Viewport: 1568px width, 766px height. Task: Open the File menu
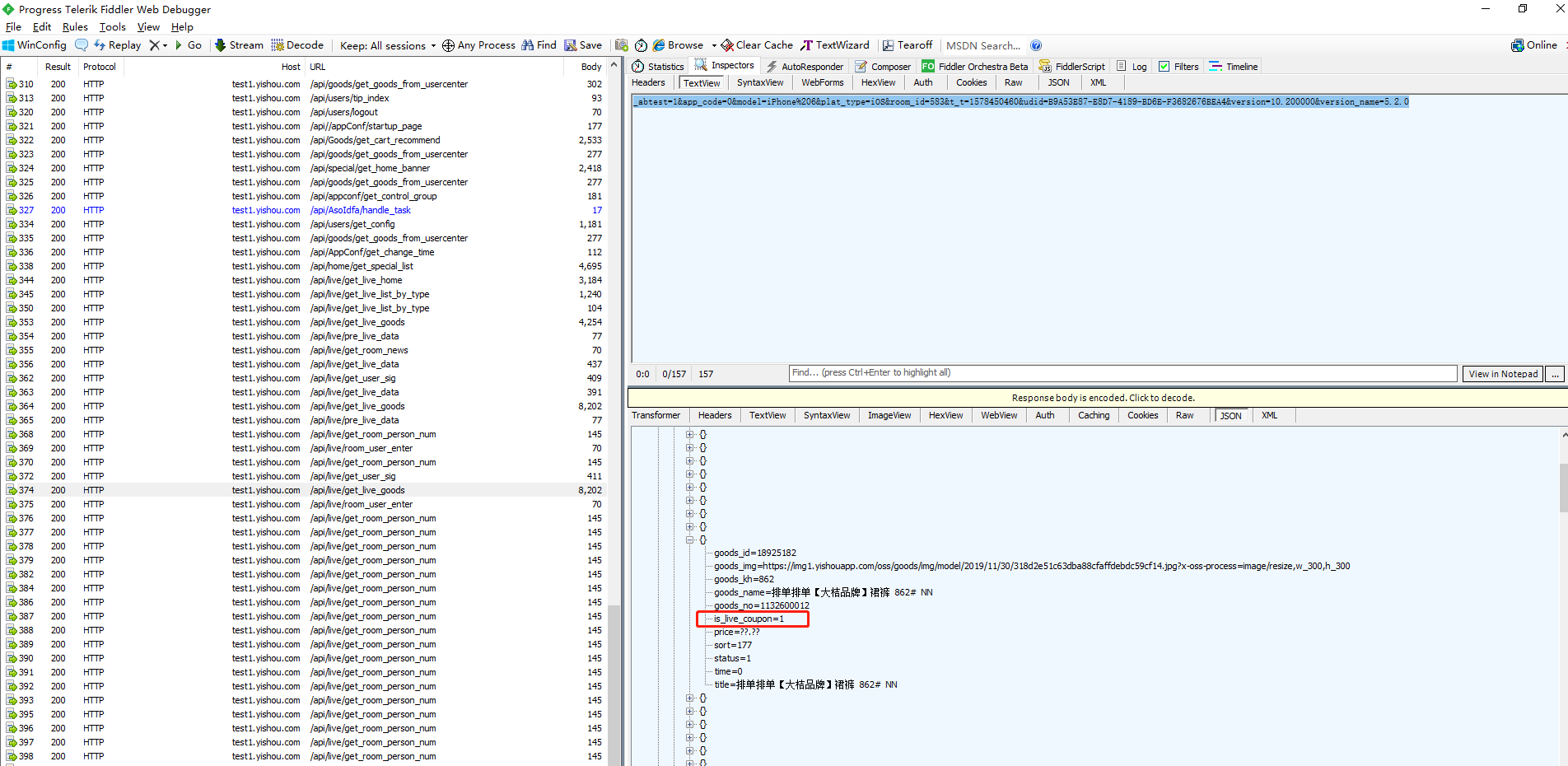[13, 27]
